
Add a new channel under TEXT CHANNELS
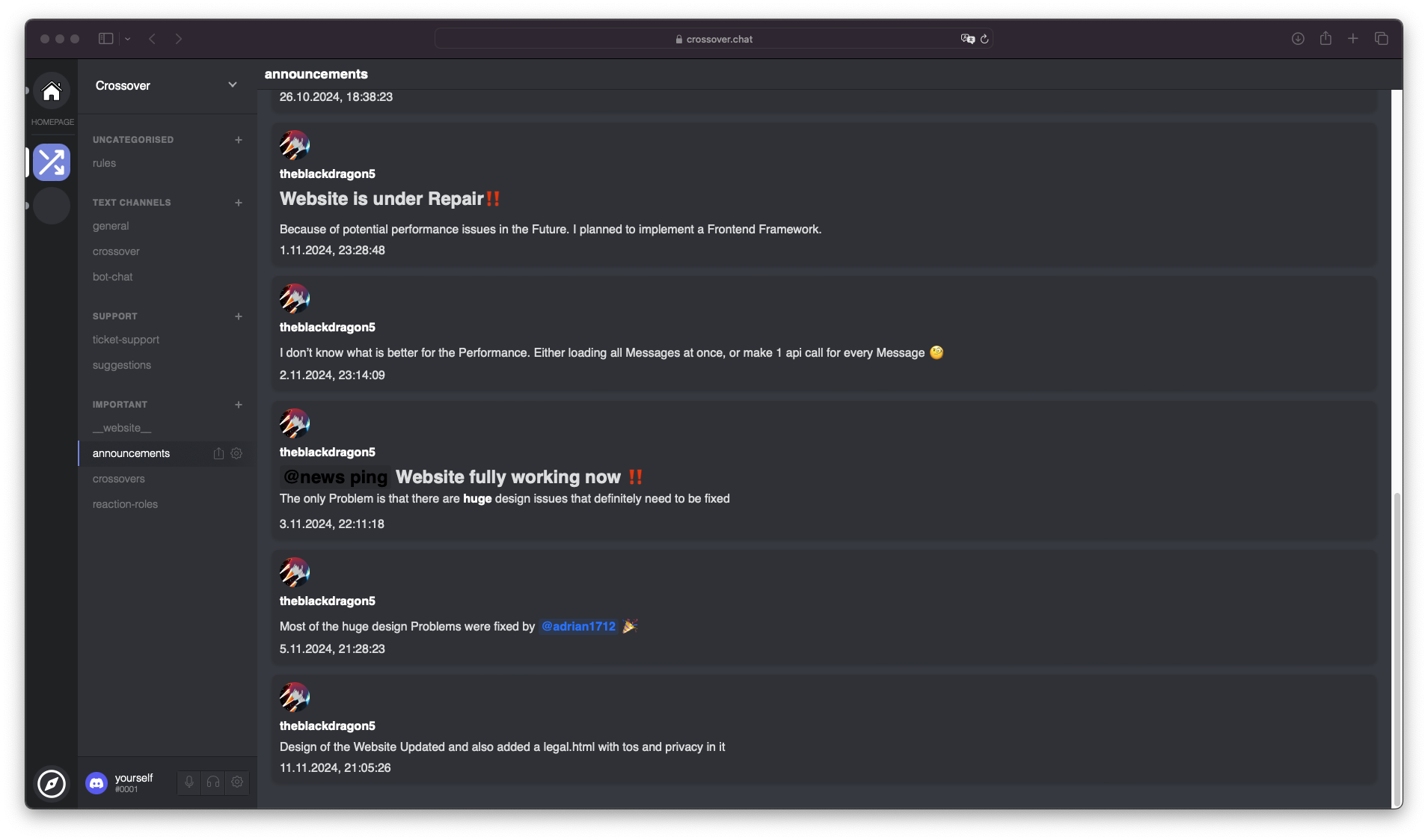[238, 203]
